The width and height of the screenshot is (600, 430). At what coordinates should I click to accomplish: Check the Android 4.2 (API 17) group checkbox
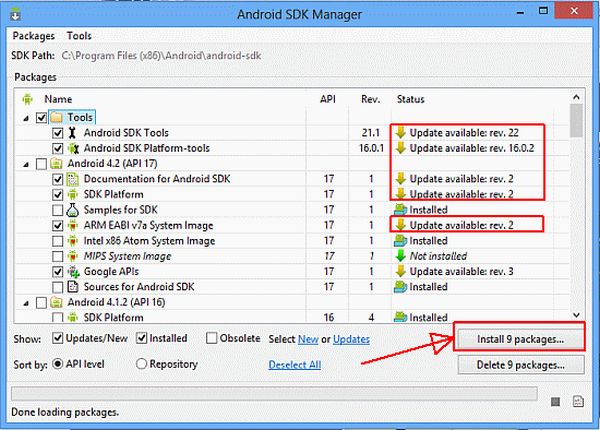point(41,164)
